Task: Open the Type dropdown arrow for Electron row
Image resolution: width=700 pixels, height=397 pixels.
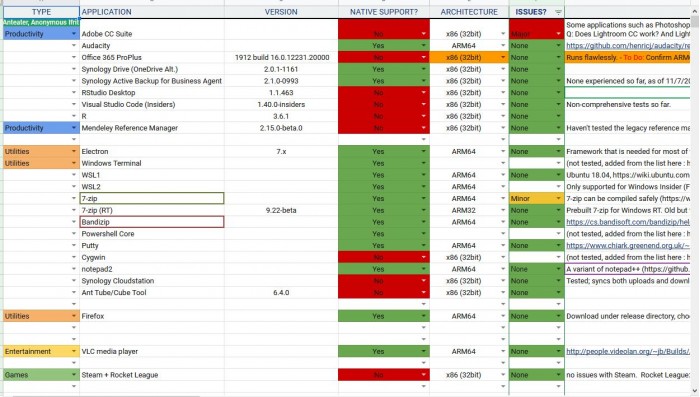Action: pyautogui.click(x=74, y=151)
